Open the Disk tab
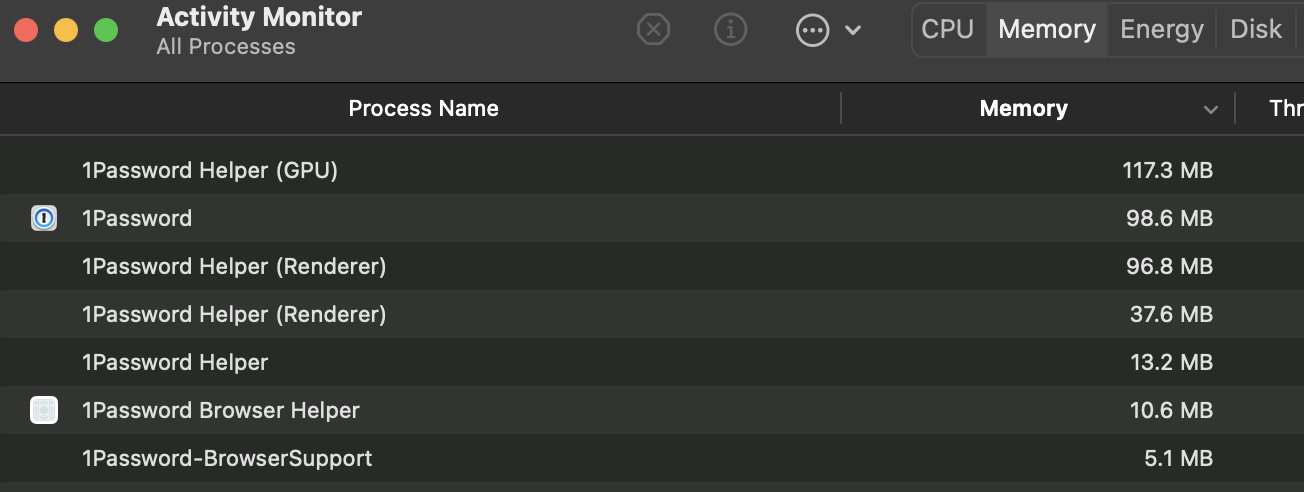The height and width of the screenshot is (492, 1304). click(x=1256, y=30)
